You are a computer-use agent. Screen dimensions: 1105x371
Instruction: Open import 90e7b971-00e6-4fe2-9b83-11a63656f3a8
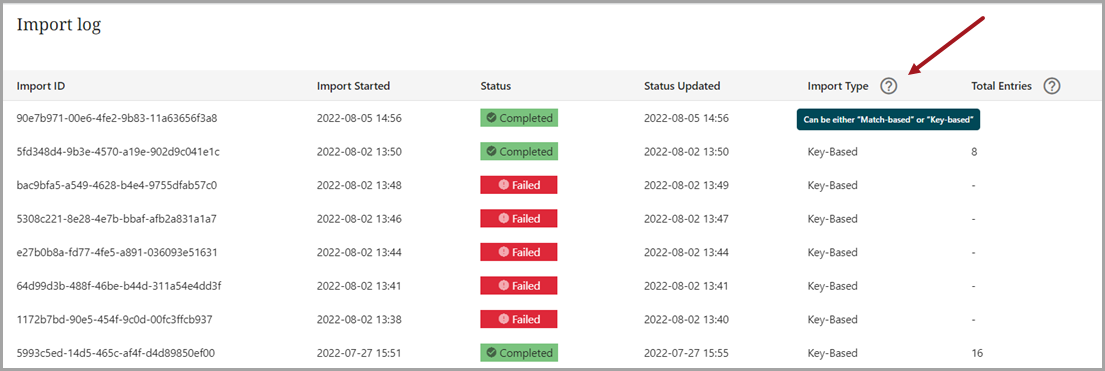[117, 118]
